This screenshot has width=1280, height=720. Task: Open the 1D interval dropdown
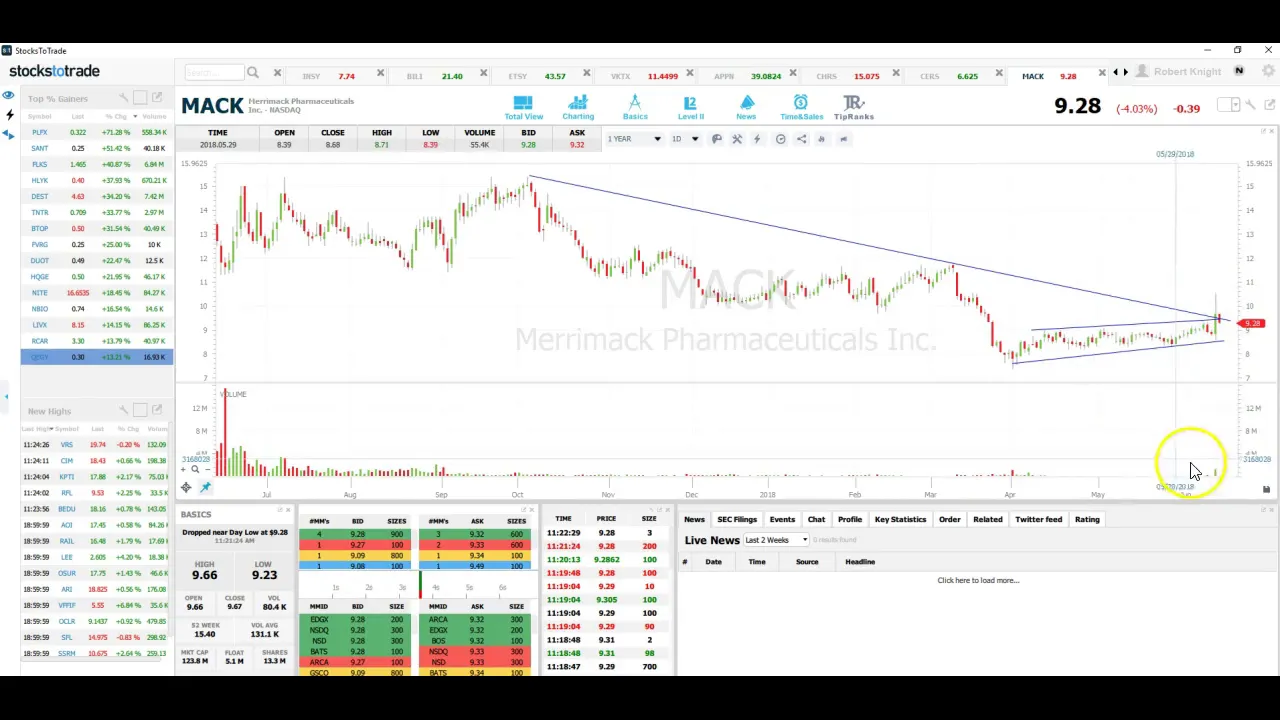(685, 139)
